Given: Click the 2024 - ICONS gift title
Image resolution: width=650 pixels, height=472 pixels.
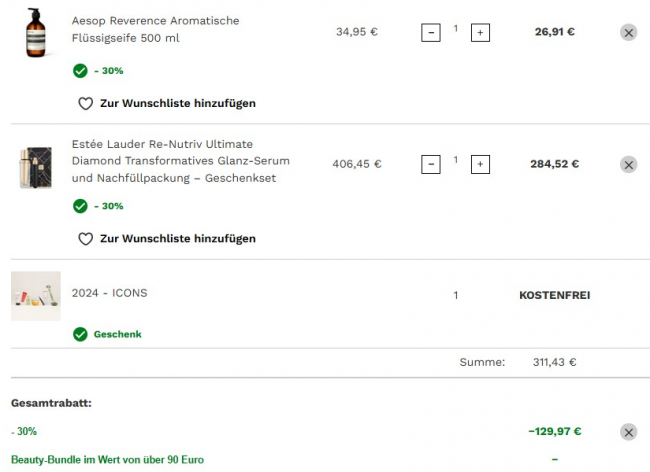Looking at the screenshot, I should coord(109,293).
